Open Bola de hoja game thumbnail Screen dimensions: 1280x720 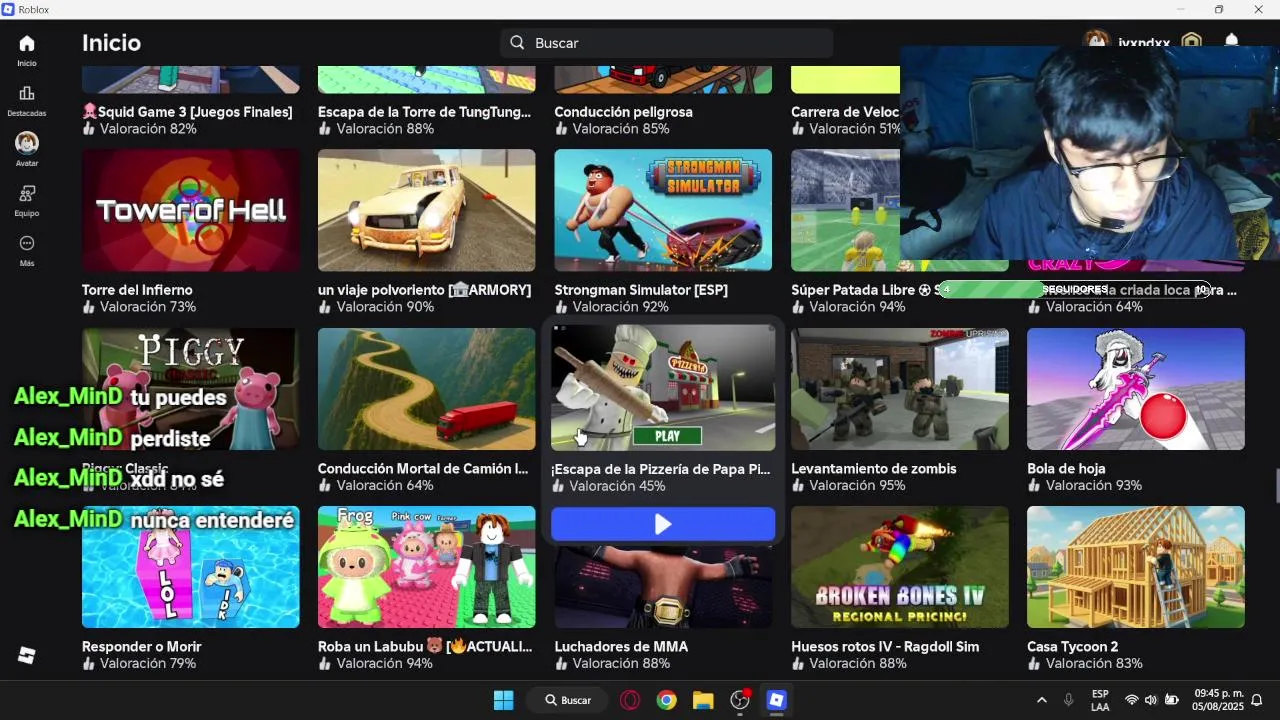[x=1136, y=388]
